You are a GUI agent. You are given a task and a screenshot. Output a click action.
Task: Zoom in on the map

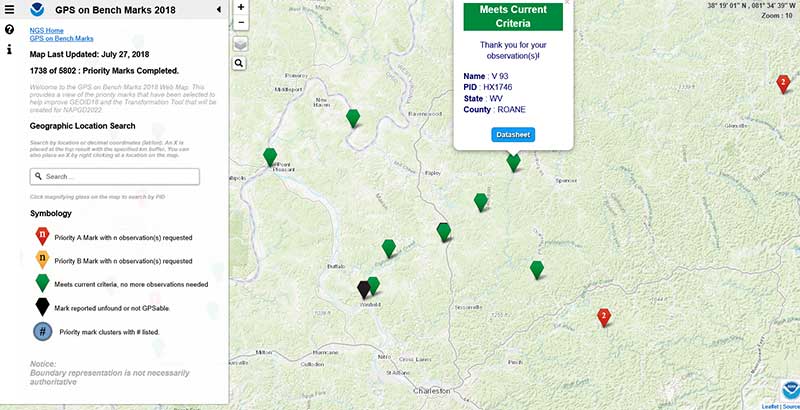241,6
